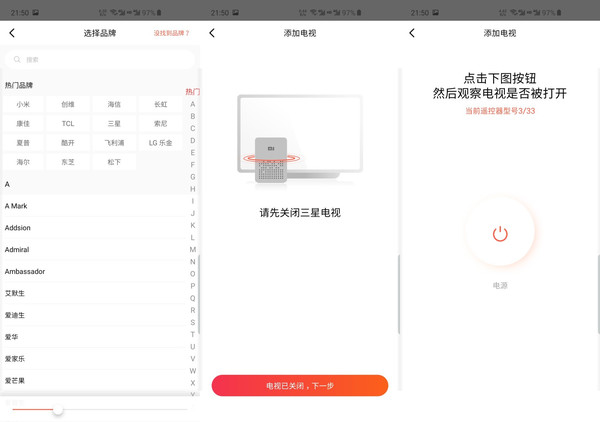Select the 创维 brand tile
The height and width of the screenshot is (422, 600).
[68, 104]
